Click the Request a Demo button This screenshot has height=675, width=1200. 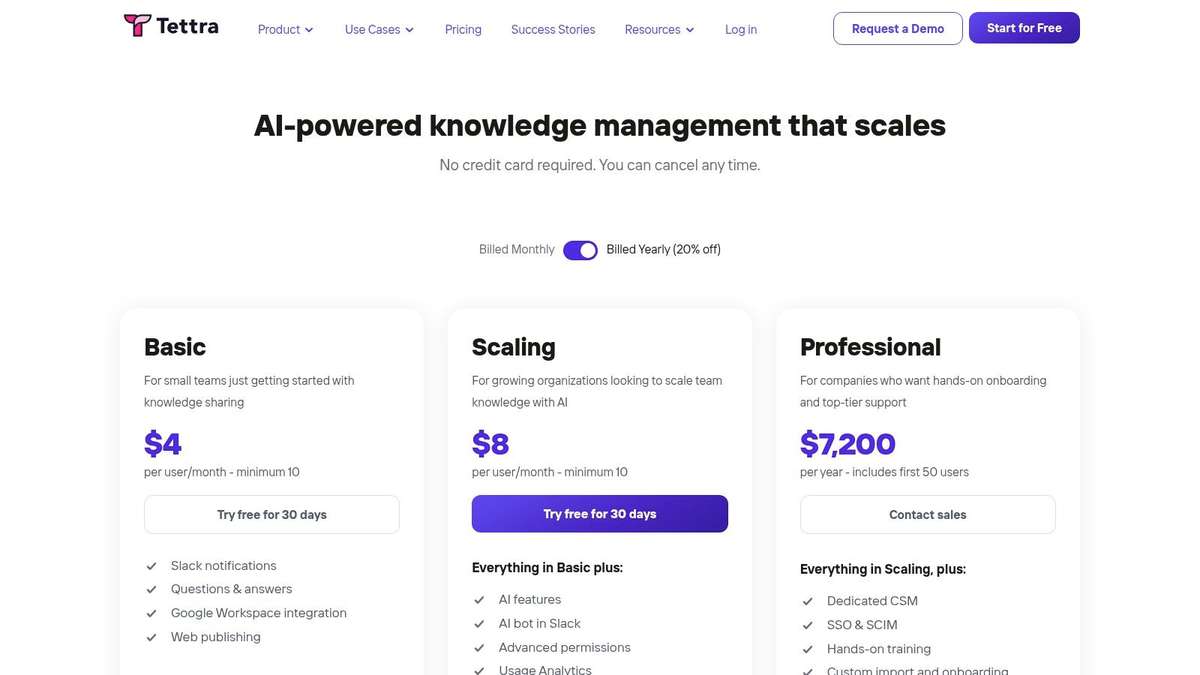coord(897,29)
